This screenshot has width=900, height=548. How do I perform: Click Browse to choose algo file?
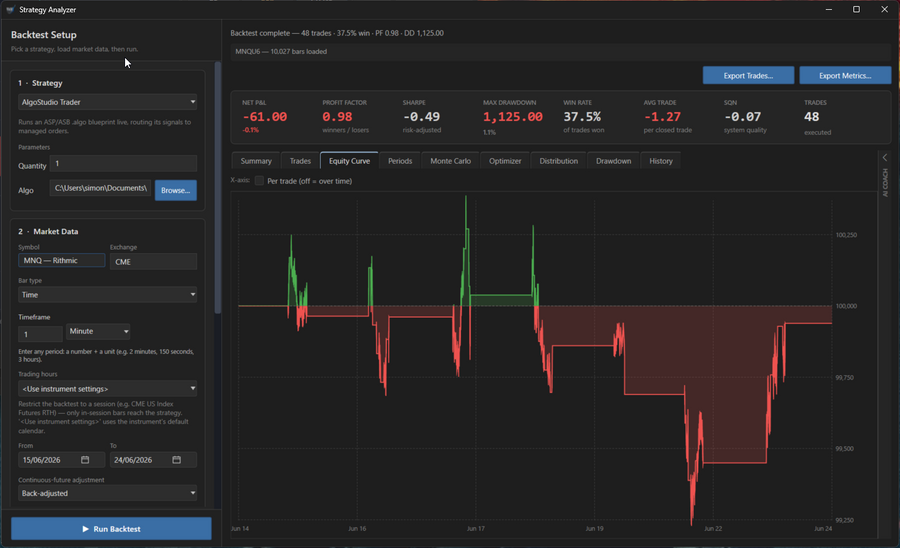coord(176,191)
